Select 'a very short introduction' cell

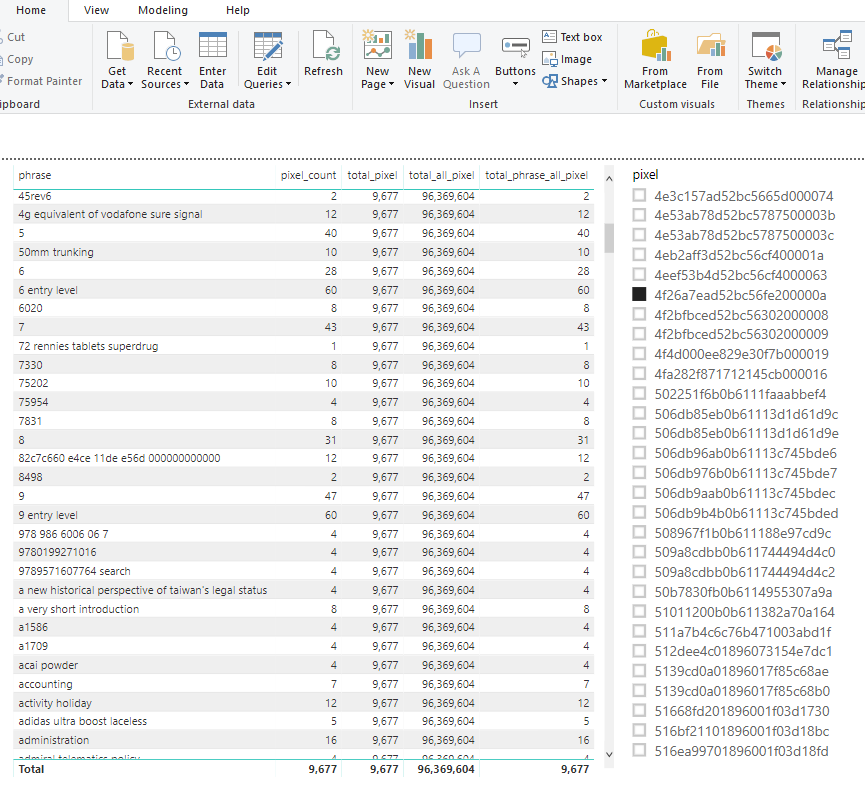79,609
